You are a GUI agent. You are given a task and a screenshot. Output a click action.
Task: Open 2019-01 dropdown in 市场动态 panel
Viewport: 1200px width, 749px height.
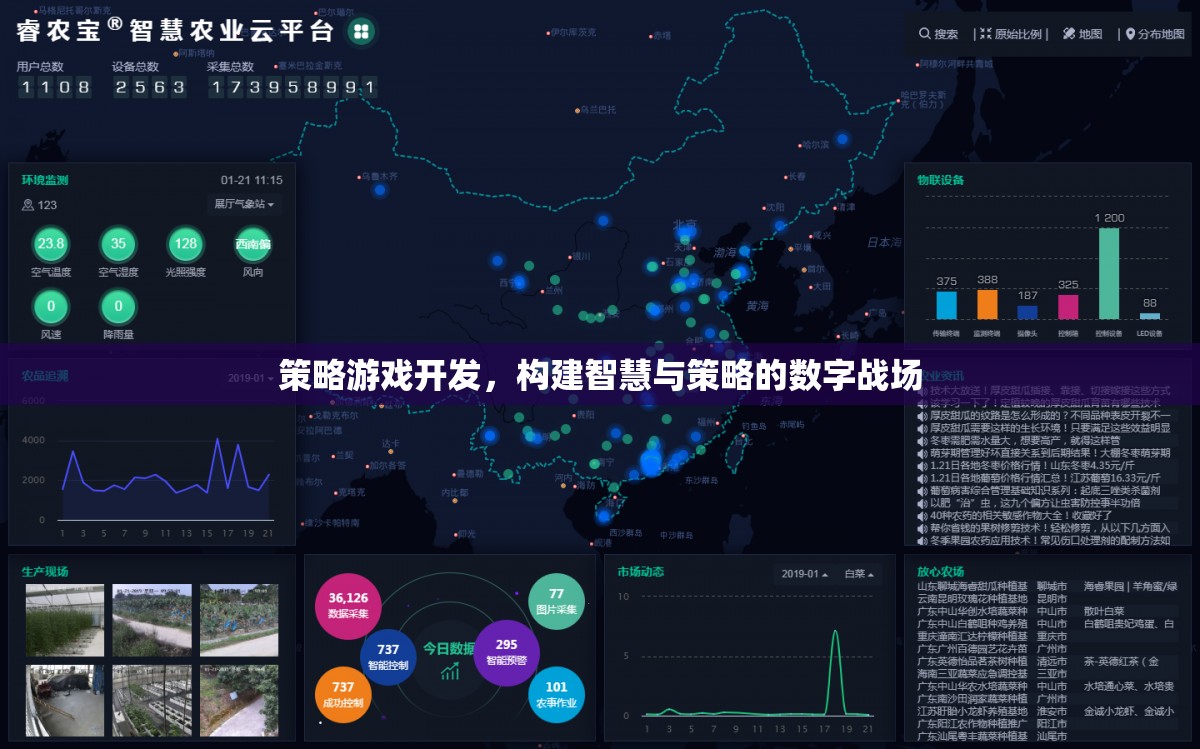click(x=806, y=574)
